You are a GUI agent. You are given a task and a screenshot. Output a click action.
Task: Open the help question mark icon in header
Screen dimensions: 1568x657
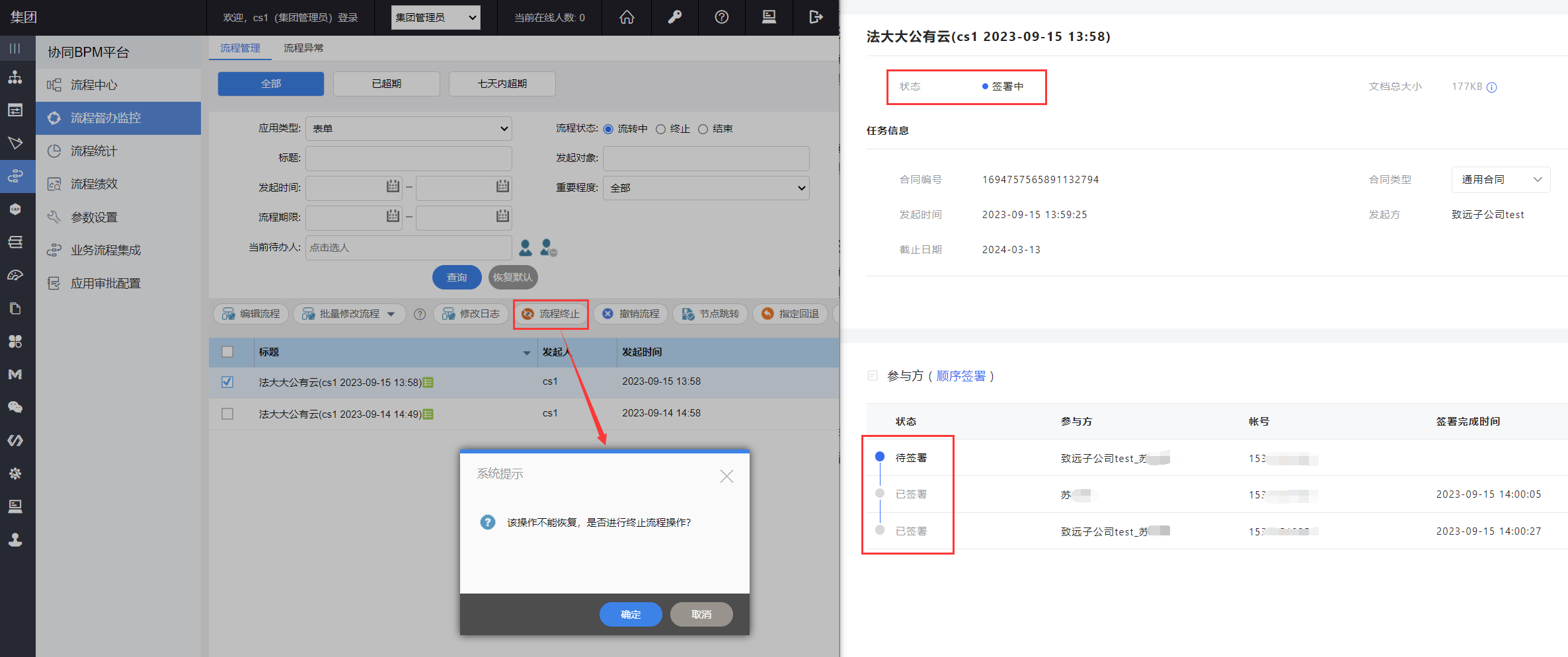(722, 17)
